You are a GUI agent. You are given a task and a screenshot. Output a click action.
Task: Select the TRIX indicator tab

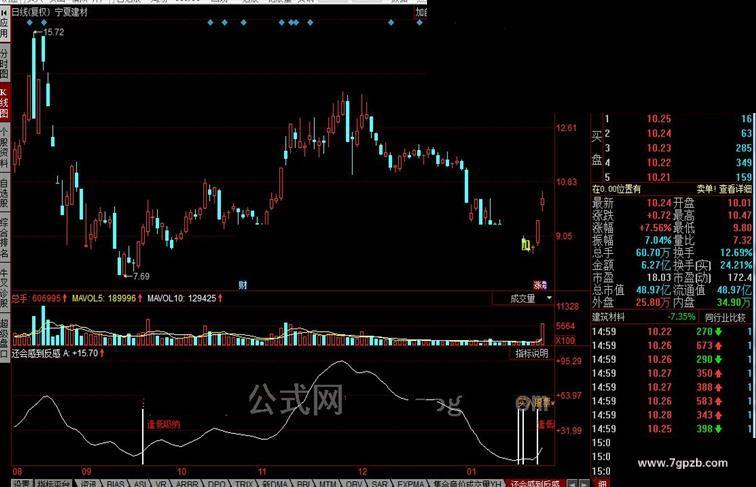coord(243,483)
